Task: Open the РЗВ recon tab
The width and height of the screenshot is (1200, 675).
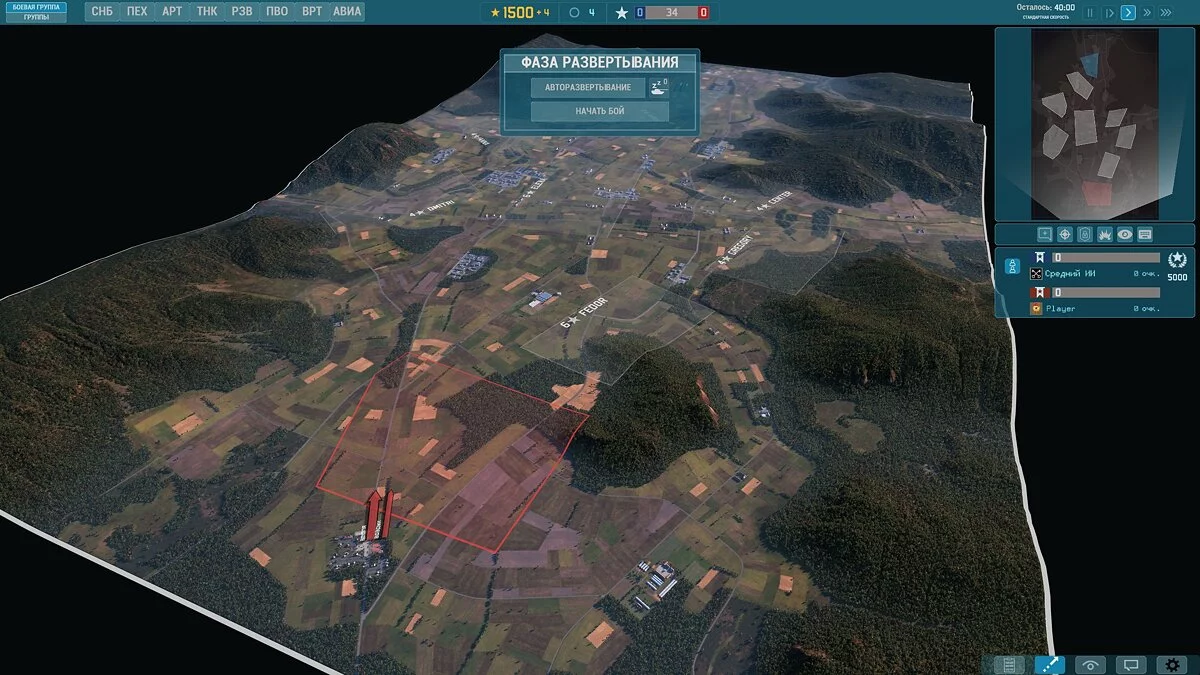Action: tap(242, 12)
